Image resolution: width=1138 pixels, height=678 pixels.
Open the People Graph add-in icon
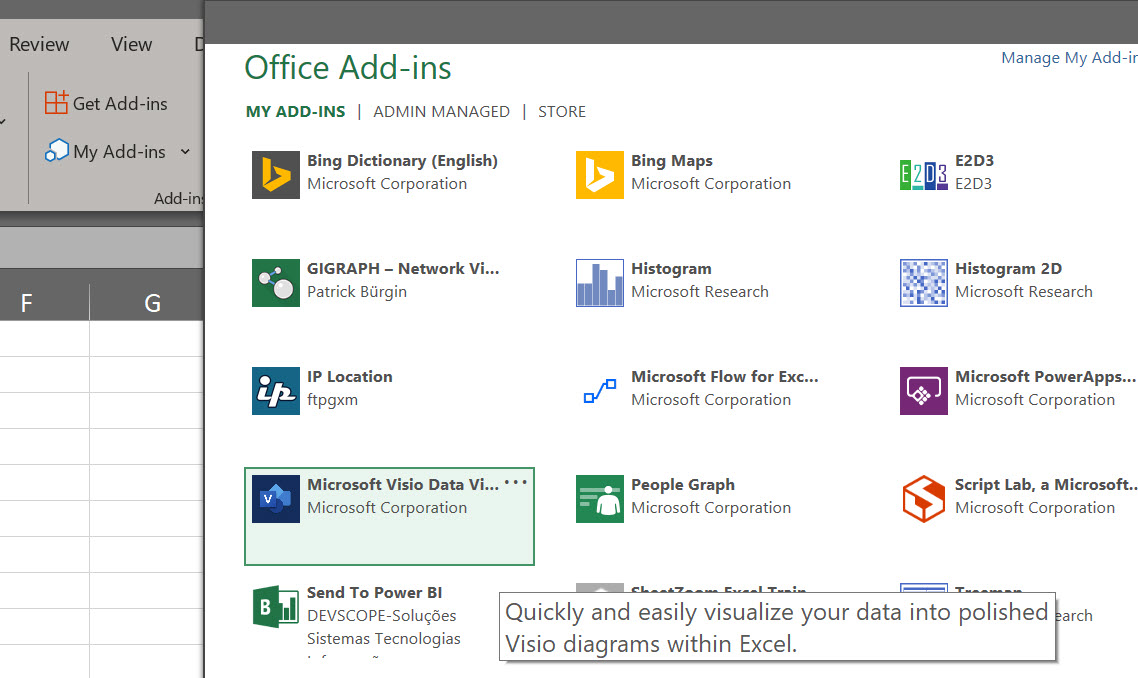(x=599, y=499)
